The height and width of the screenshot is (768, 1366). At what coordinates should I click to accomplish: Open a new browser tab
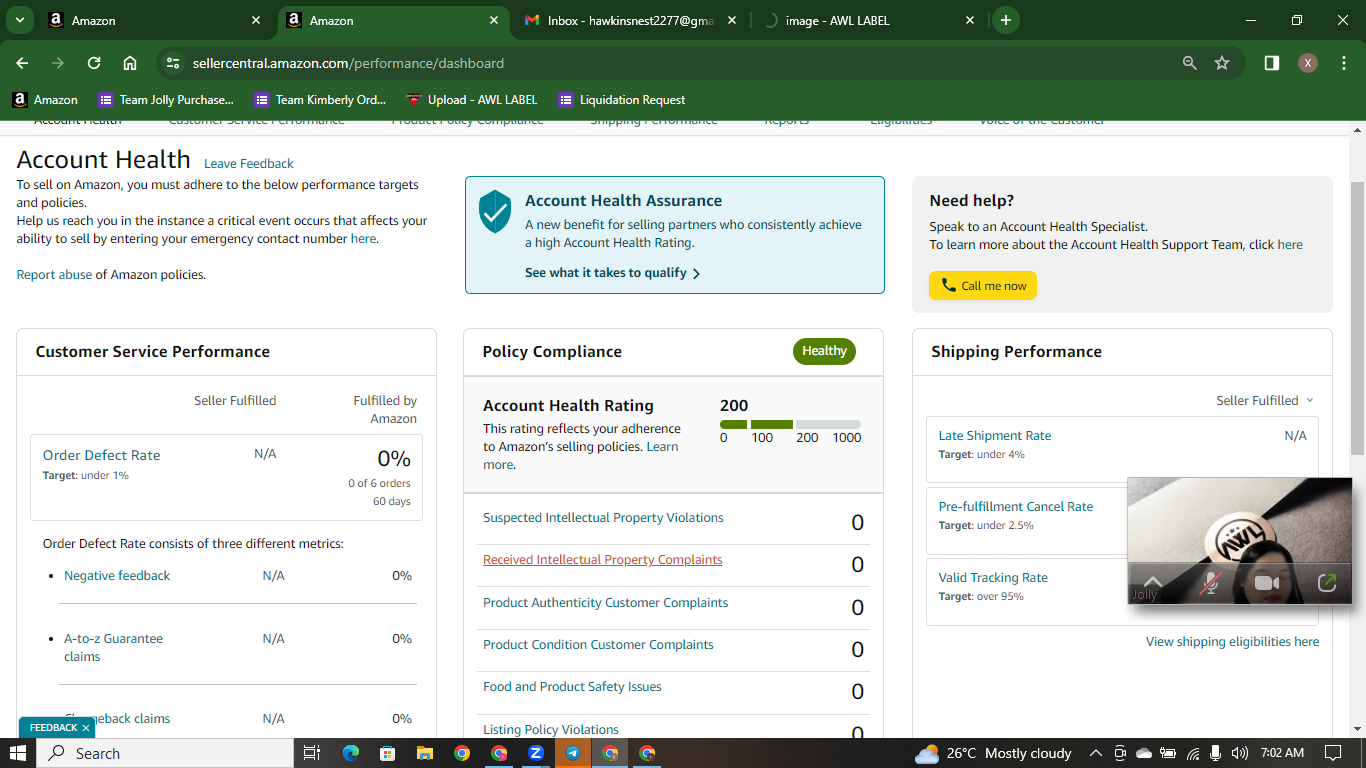tap(1005, 20)
